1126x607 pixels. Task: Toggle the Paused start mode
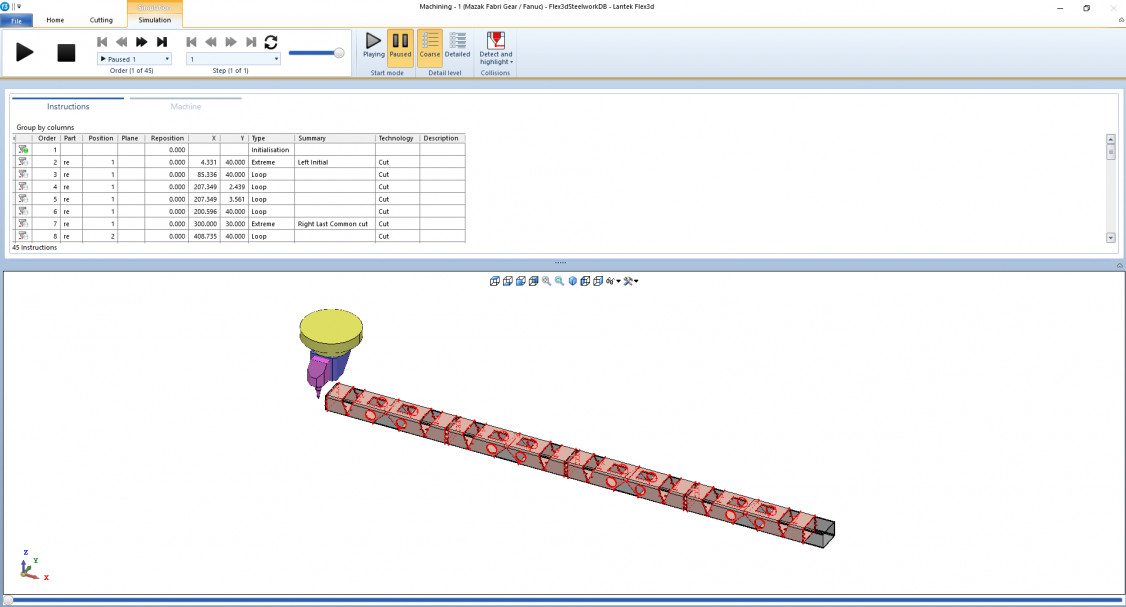point(400,47)
